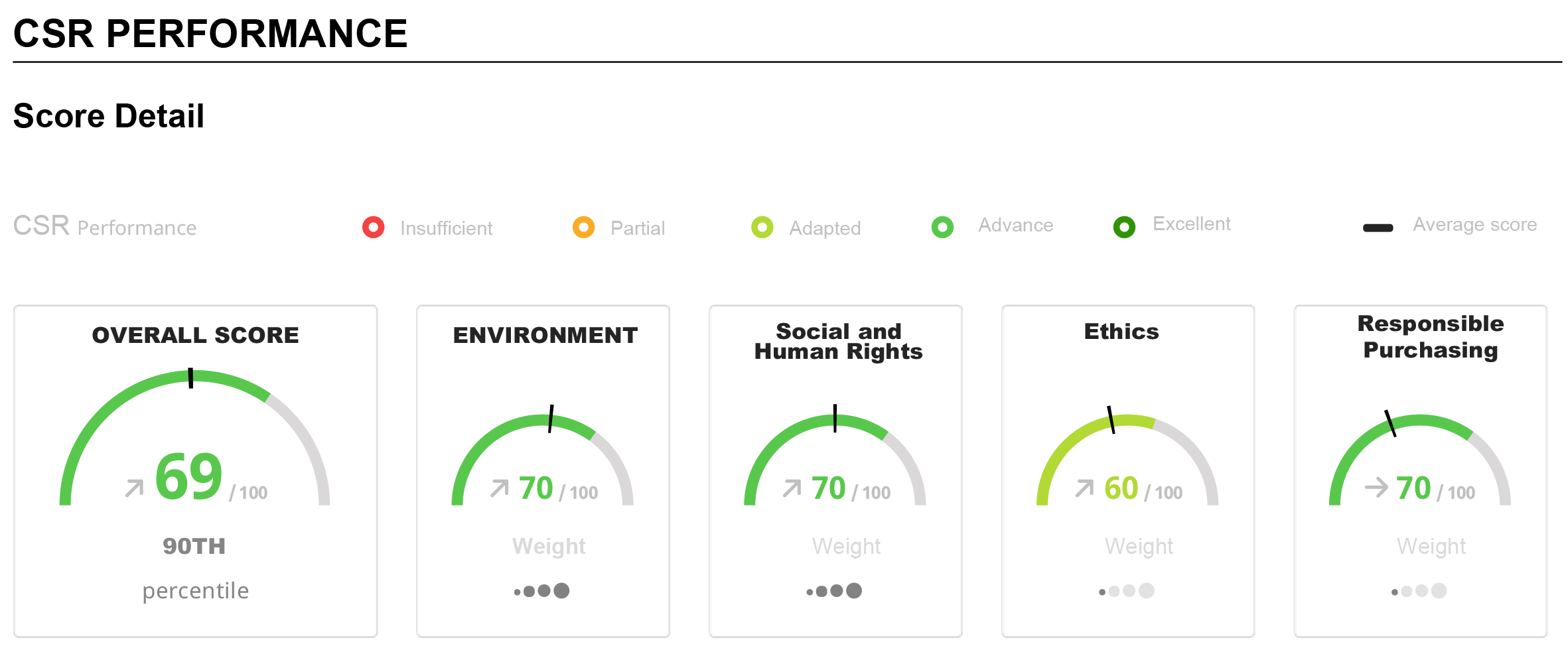Viewport: 1568px width, 658px height.
Task: Select the Environment card title
Action: tap(545, 336)
